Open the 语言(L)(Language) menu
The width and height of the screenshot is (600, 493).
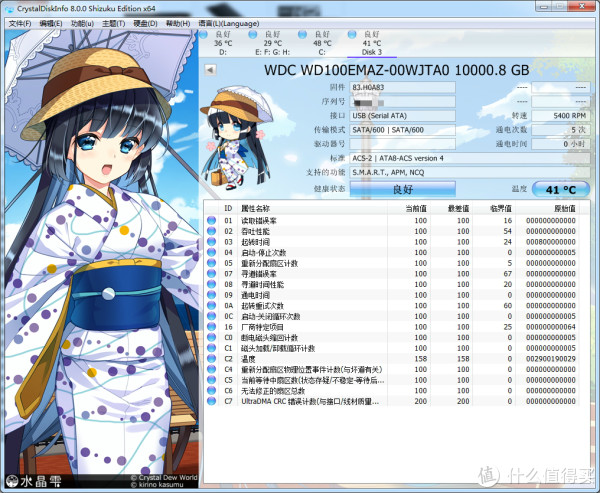(228, 24)
